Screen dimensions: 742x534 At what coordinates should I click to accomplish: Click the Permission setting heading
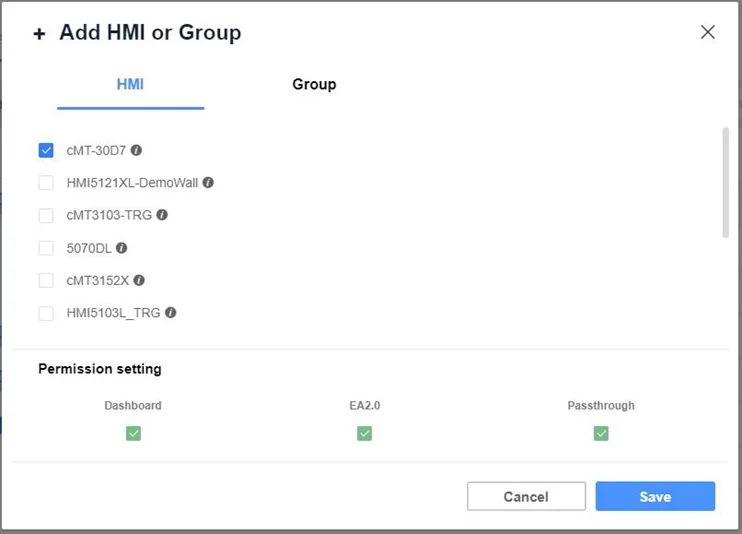click(x=100, y=369)
